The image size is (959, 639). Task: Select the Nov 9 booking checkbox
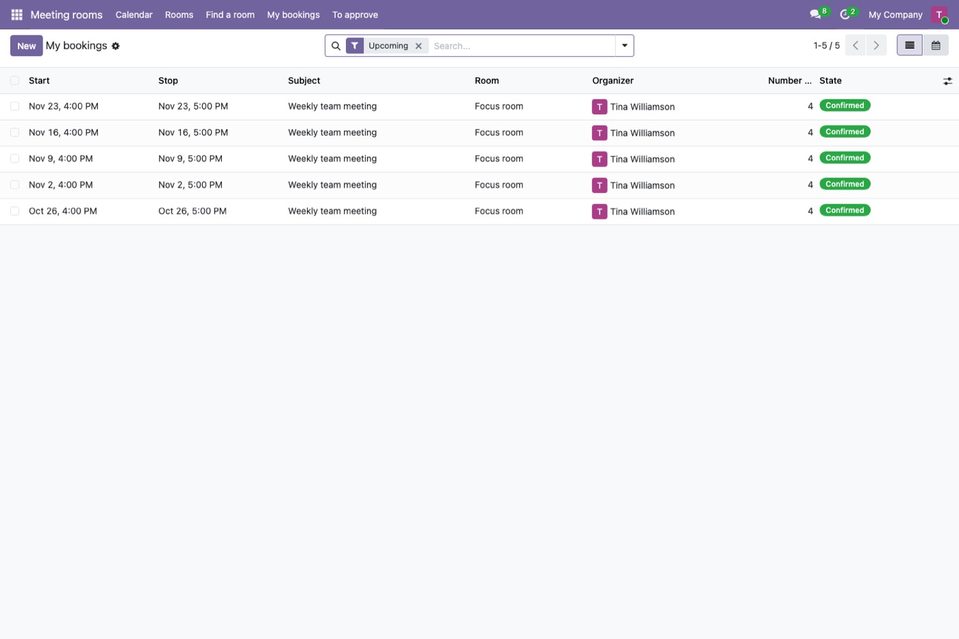[15, 159]
